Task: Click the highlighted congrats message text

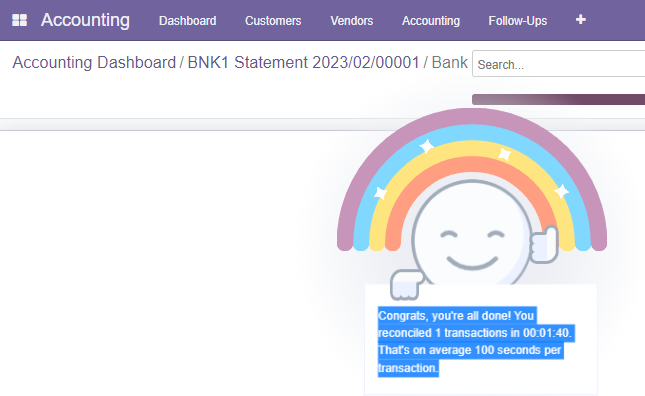Action: 475,341
